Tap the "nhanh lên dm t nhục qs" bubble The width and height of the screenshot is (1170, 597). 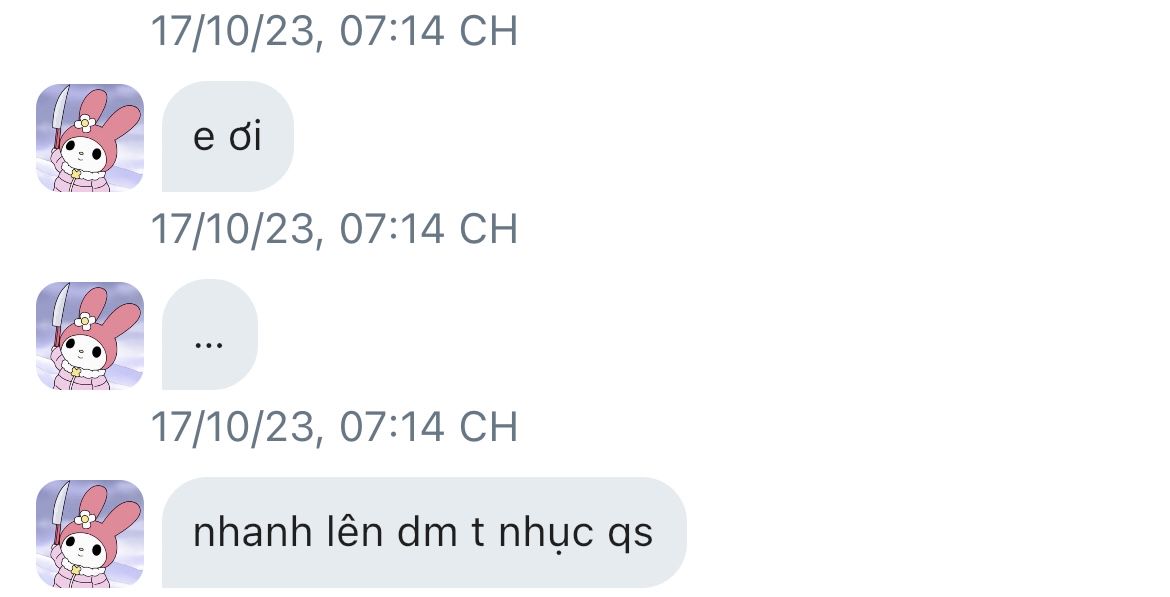[424, 533]
